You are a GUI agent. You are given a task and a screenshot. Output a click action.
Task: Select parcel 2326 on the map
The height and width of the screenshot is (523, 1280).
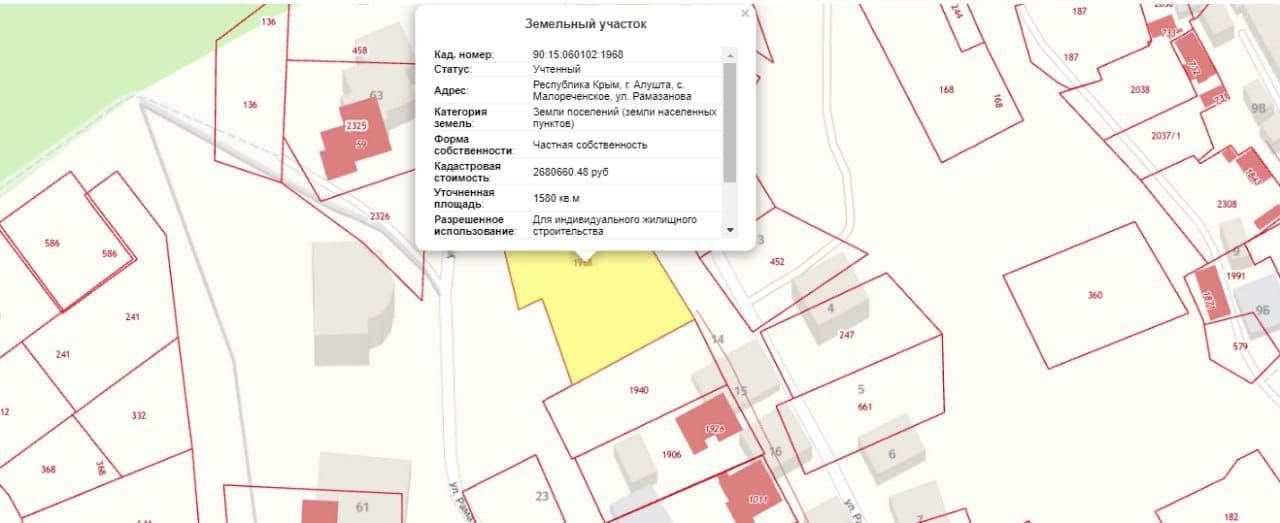point(379,216)
